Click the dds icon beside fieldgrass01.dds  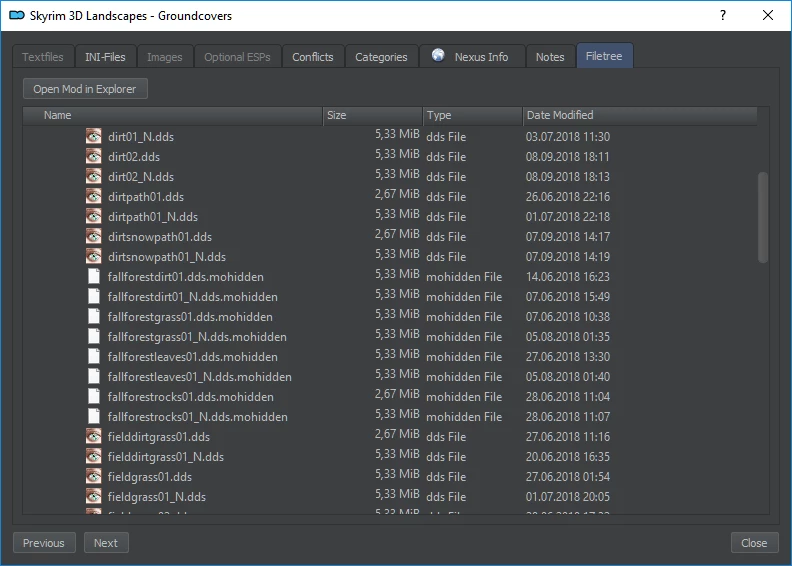click(x=93, y=477)
